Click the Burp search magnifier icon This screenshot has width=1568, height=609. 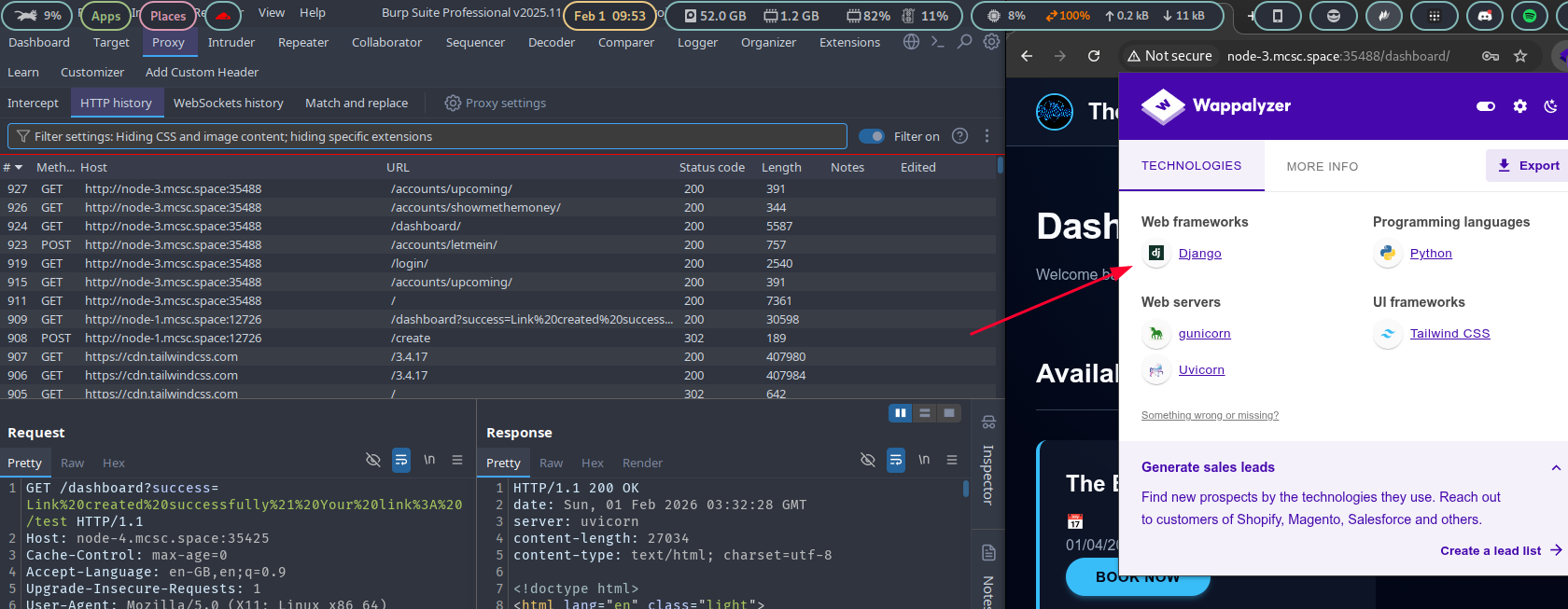pos(964,42)
